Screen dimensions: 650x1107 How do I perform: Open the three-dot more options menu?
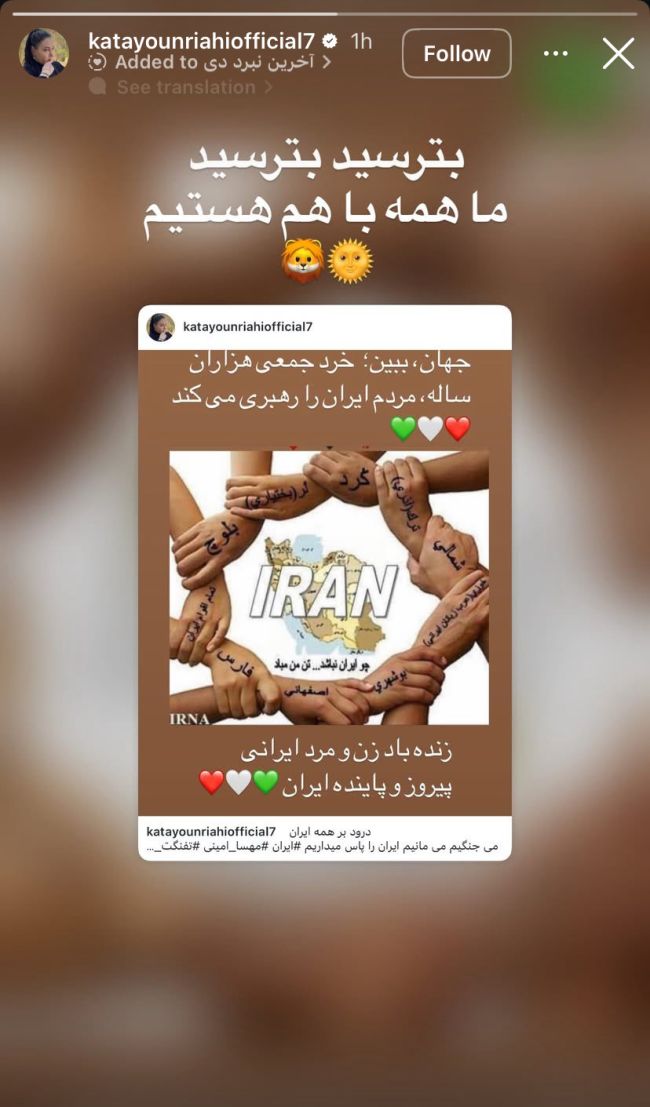point(556,54)
